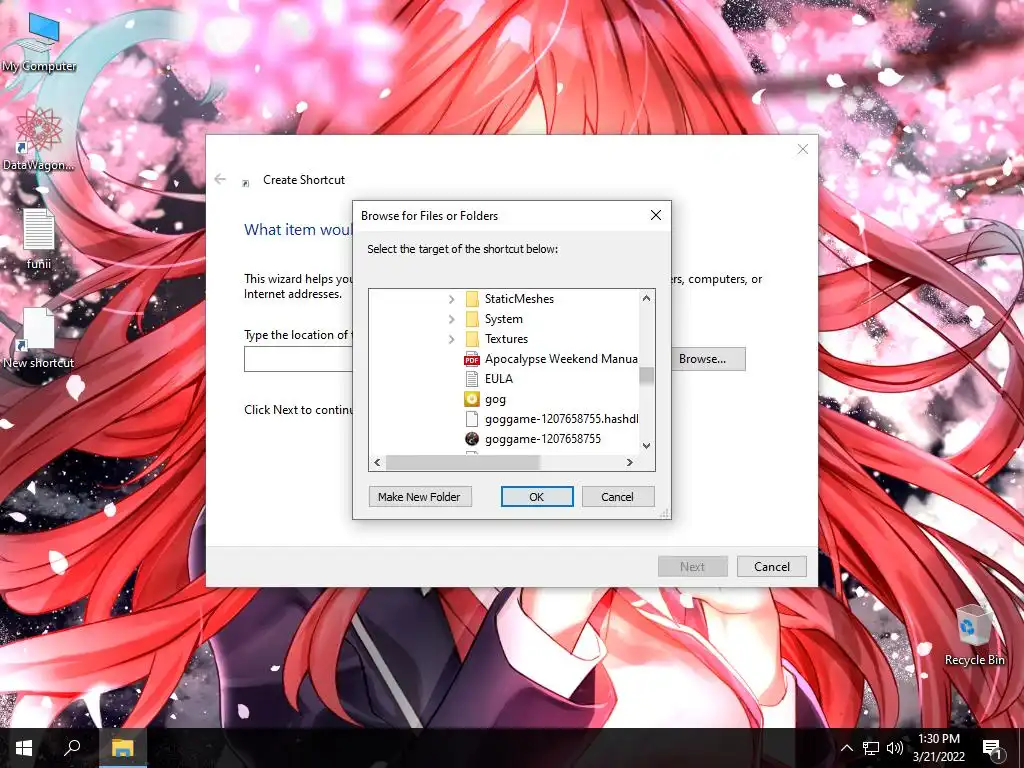1024x768 pixels.
Task: Open the DataWagon desktop shortcut
Action: pos(38,139)
